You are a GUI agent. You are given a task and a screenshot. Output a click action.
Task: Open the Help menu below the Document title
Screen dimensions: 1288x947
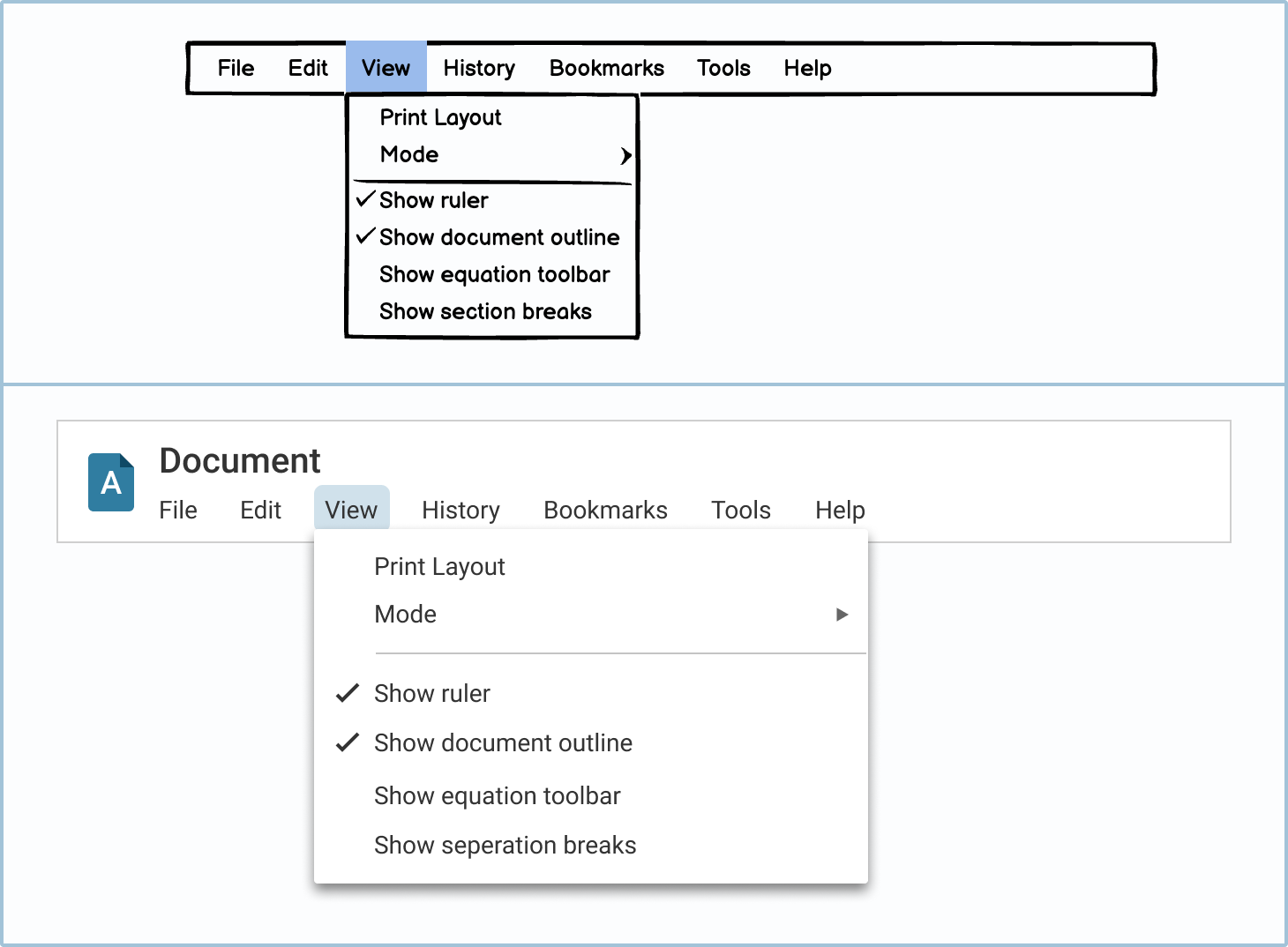coord(840,510)
